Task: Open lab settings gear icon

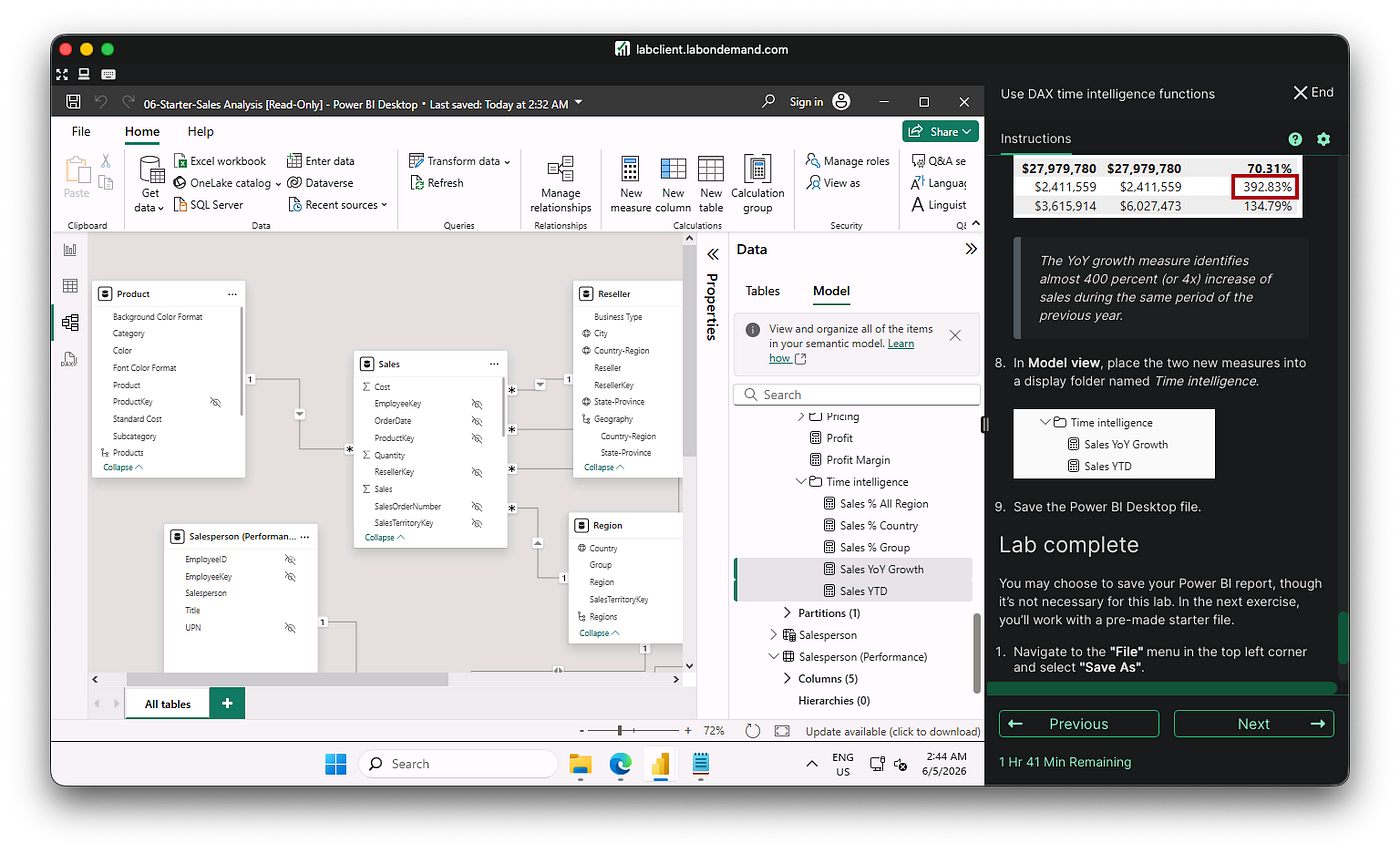Action: pyautogui.click(x=1324, y=139)
